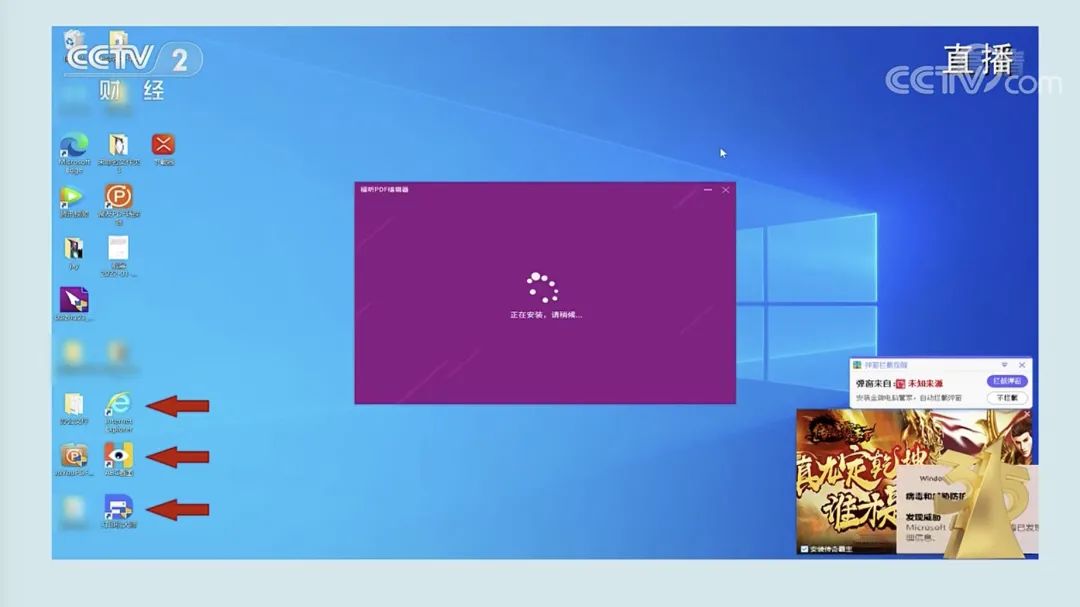Image resolution: width=1080 pixels, height=607 pixels.
Task: Open the orange P PDF icon in left column
Action: pyautogui.click(x=74, y=456)
